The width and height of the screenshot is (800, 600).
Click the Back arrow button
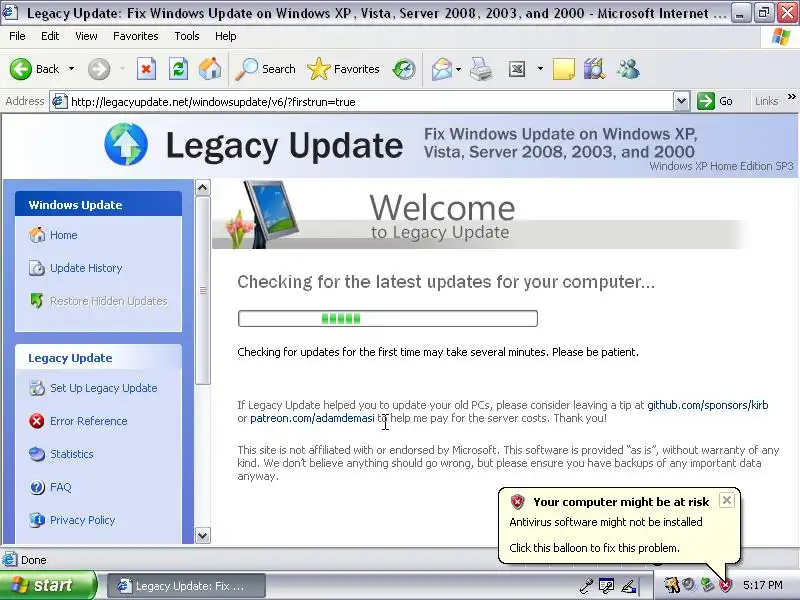[x=34, y=69]
